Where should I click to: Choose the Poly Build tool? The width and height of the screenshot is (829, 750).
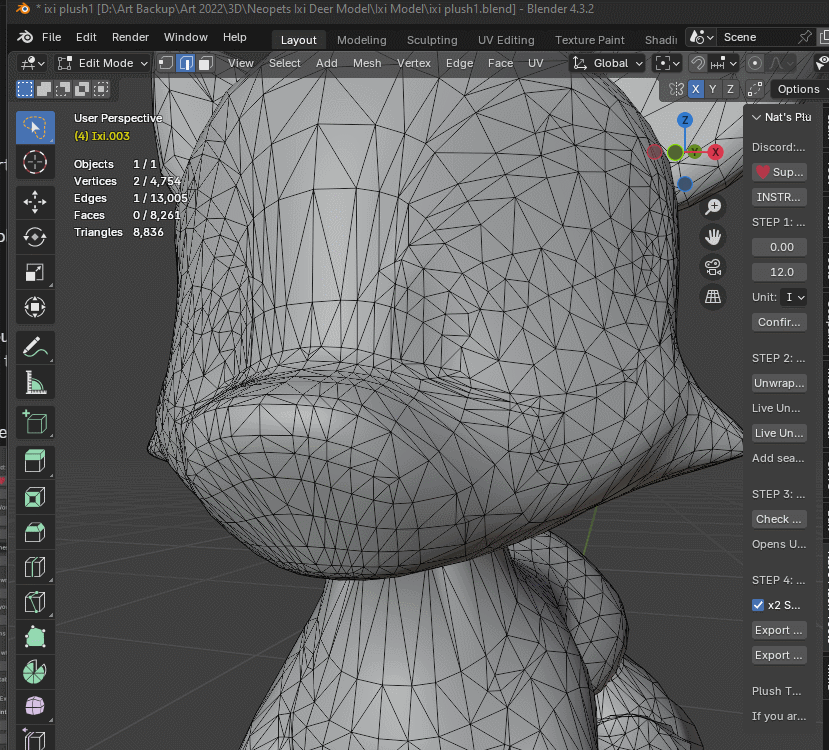(35, 637)
